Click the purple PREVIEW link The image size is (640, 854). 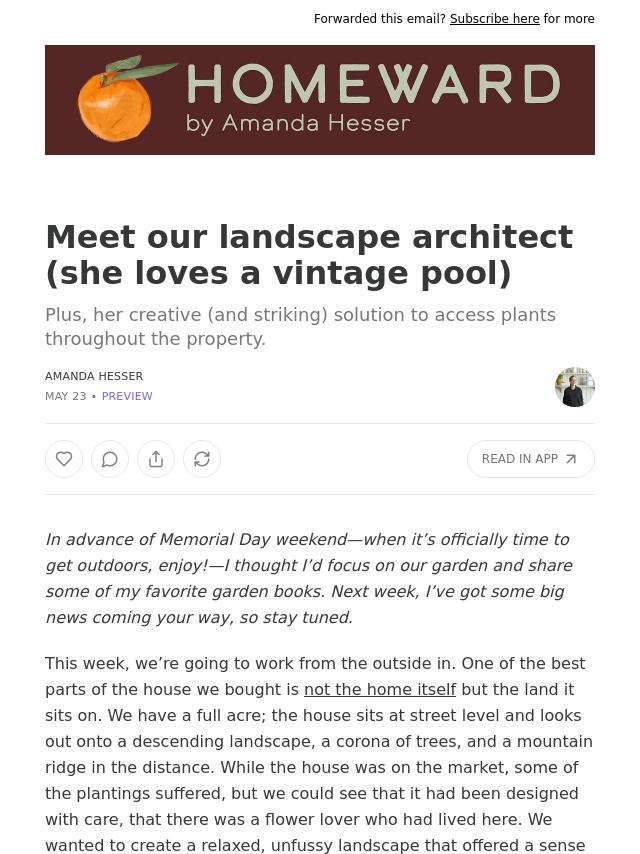coord(127,396)
